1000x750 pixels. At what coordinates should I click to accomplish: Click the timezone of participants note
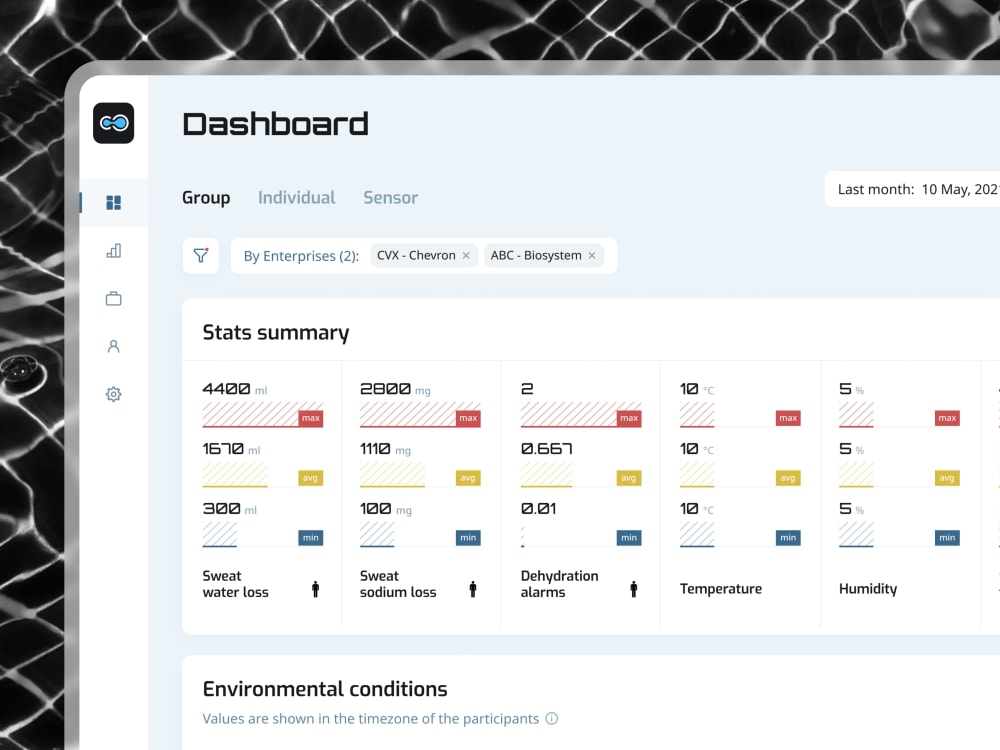click(371, 719)
